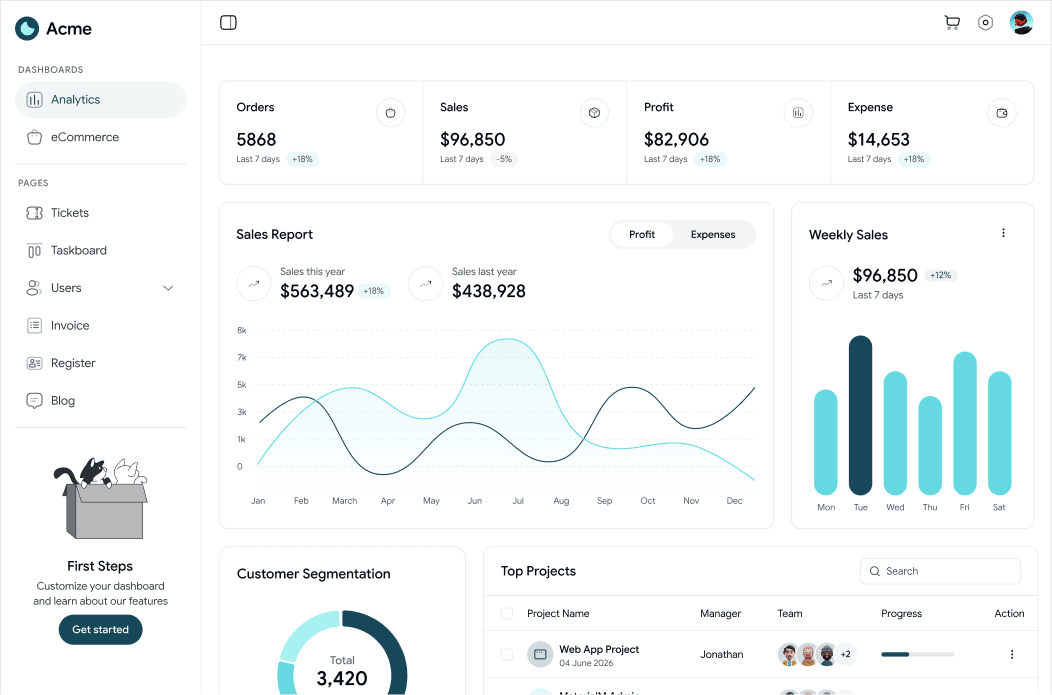
Task: Click the cats in box illustration
Action: 101,498
